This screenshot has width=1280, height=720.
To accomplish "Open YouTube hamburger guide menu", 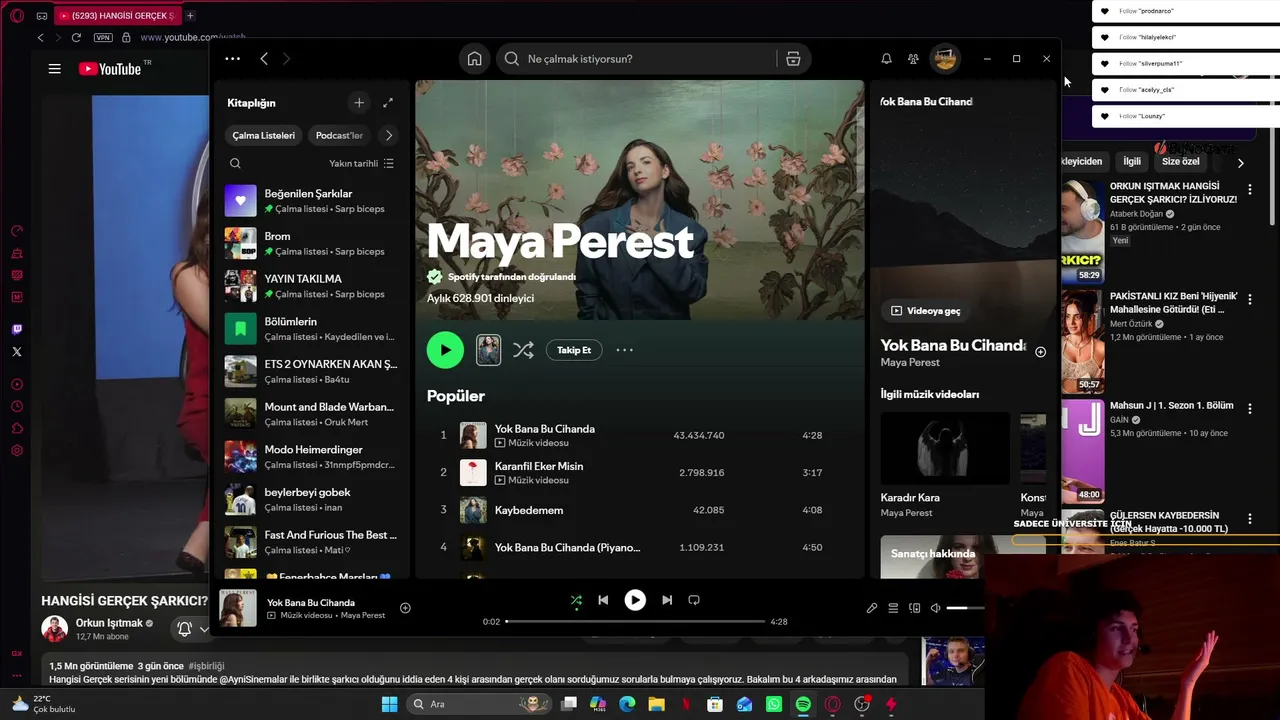I will coord(55,69).
